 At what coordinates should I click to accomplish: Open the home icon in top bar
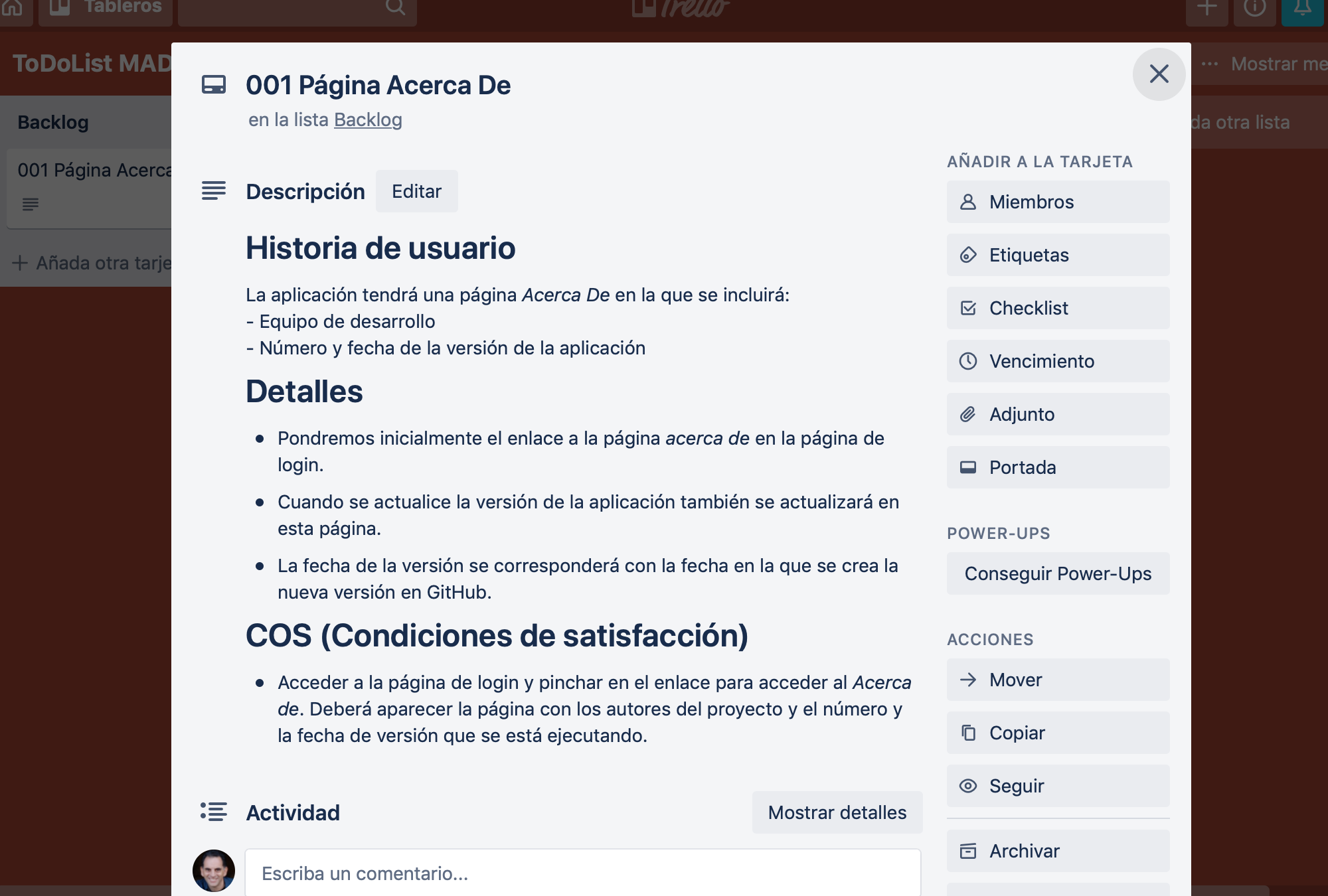(x=13, y=8)
